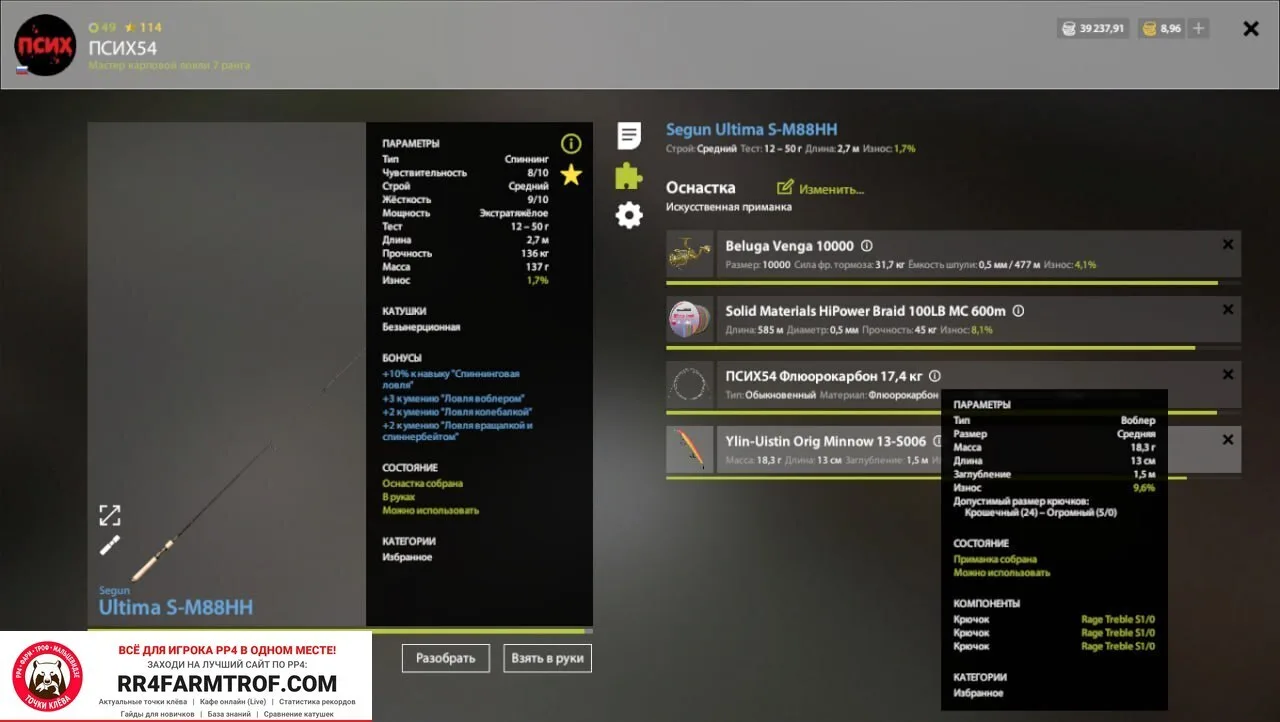Remove the ПСИХ54 Флюорокарбон leader
The image size is (1280, 722).
tap(1228, 375)
